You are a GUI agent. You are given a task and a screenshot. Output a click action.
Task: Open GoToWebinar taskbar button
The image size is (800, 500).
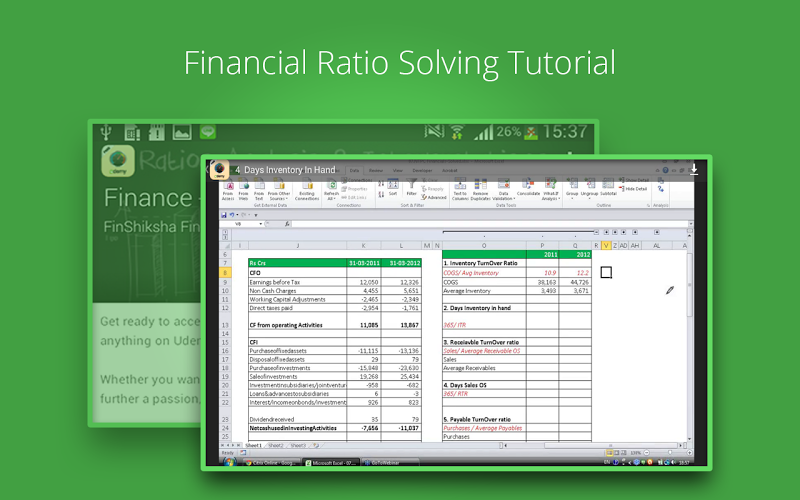click(x=390, y=463)
